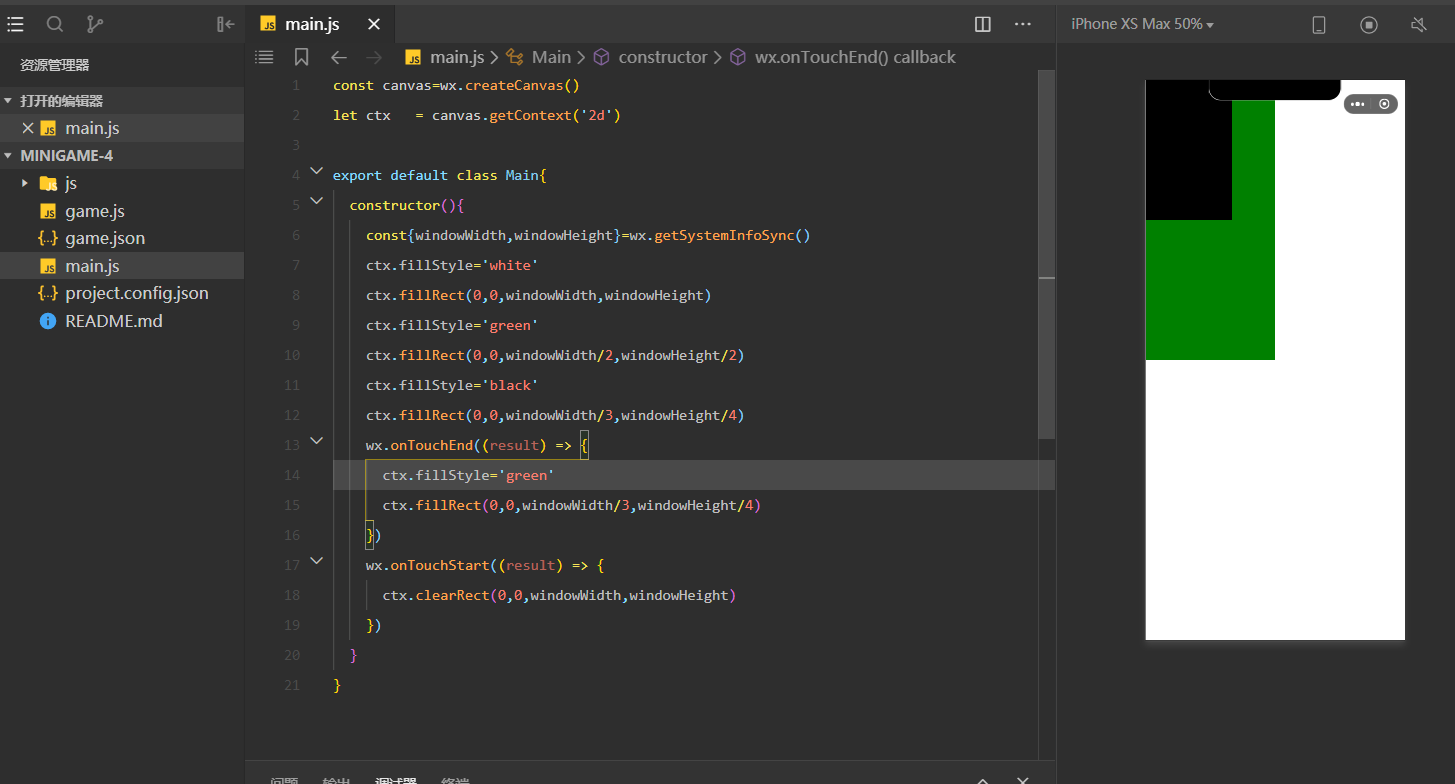This screenshot has width=1455, height=784.
Task: Click the ctx.fillStyle='white' line
Action: [x=452, y=265]
